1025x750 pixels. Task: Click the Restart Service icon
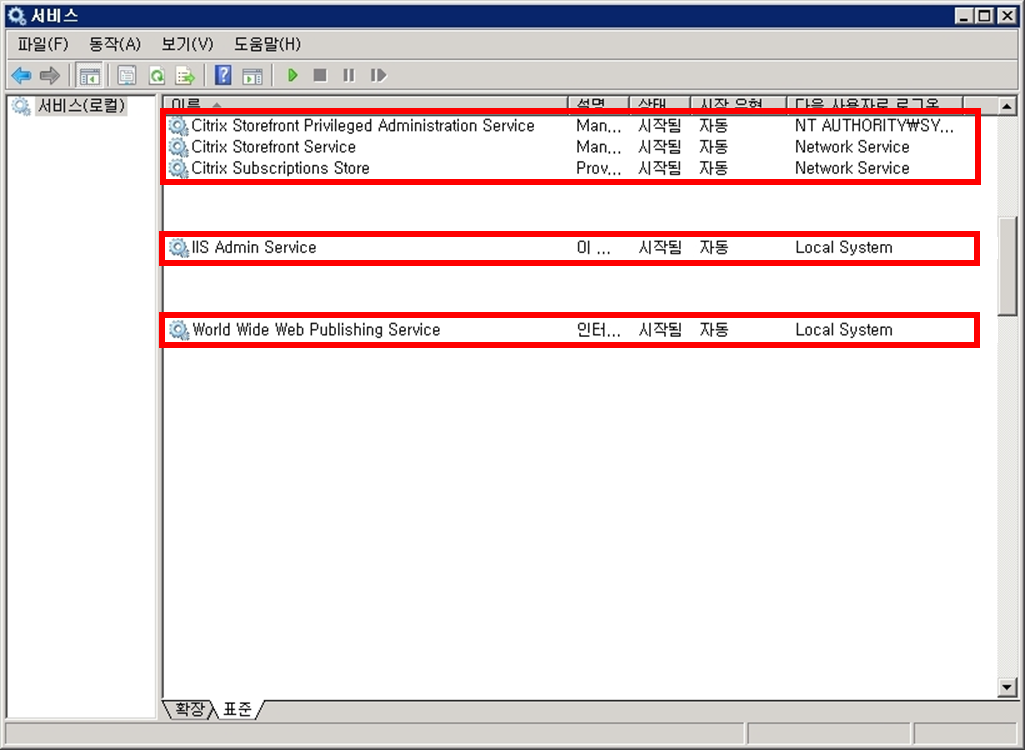pos(378,75)
